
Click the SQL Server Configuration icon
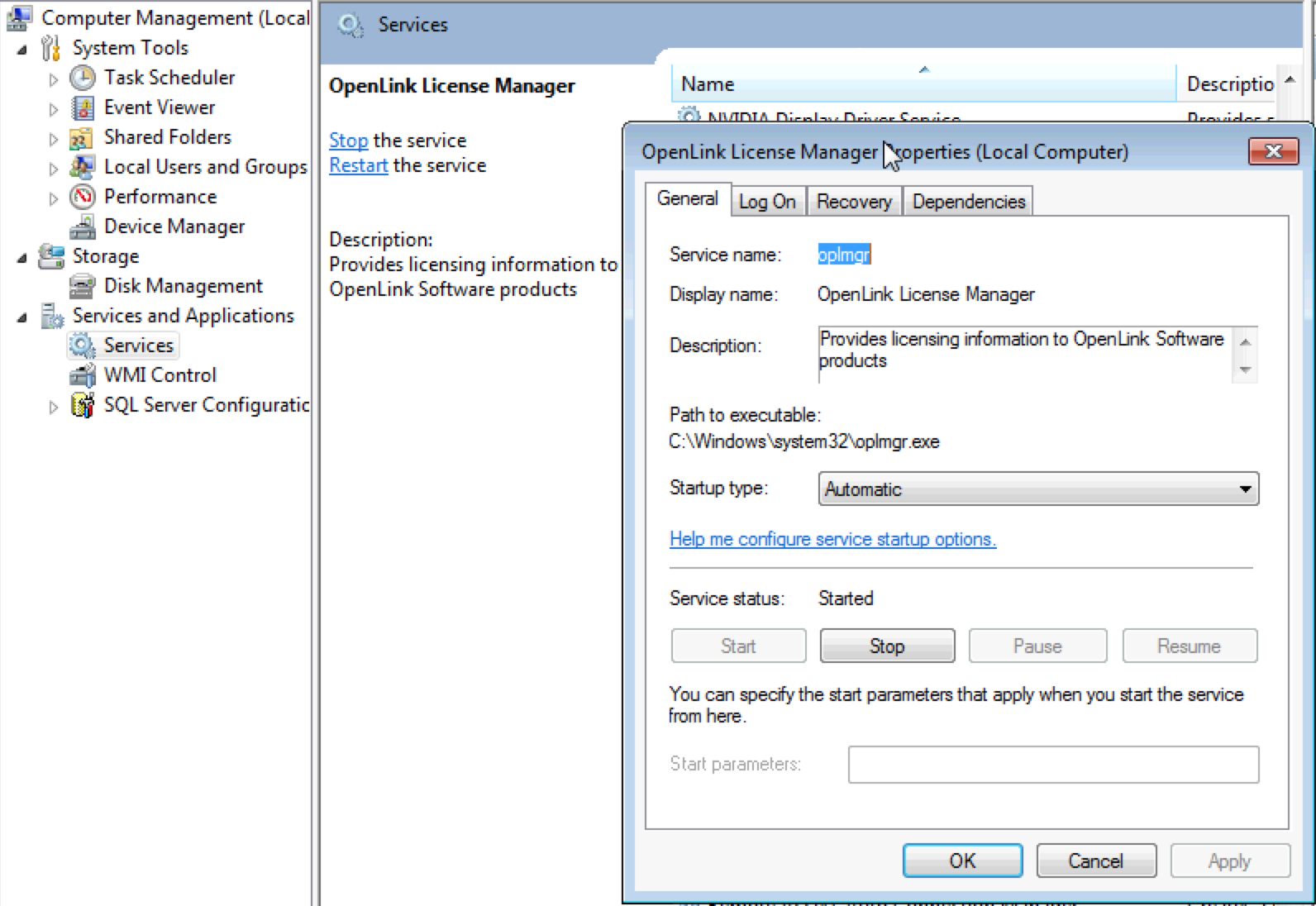tap(82, 405)
